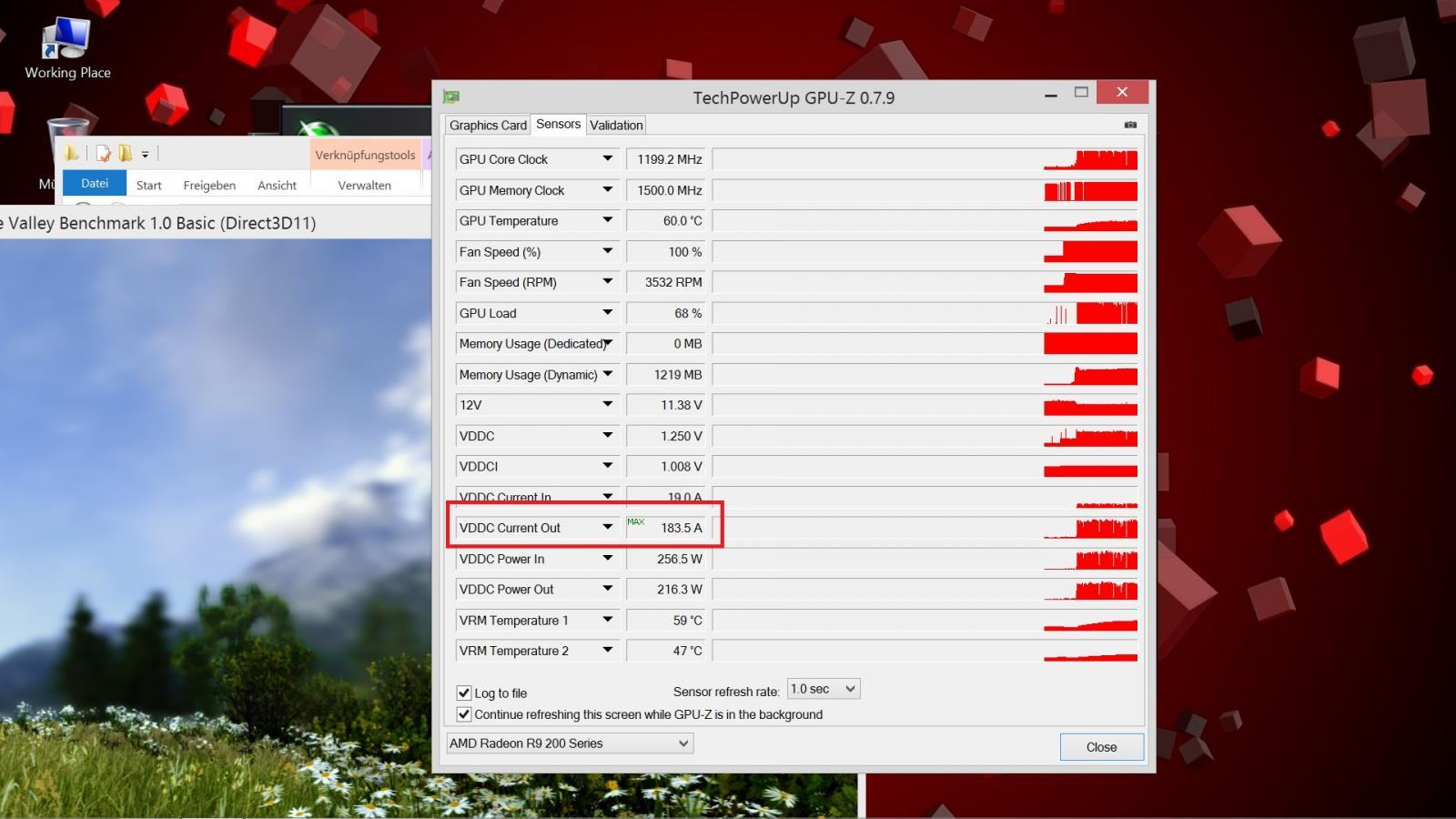This screenshot has width=1456, height=819.
Task: Click the GPU Load history graph
Action: 925,313
